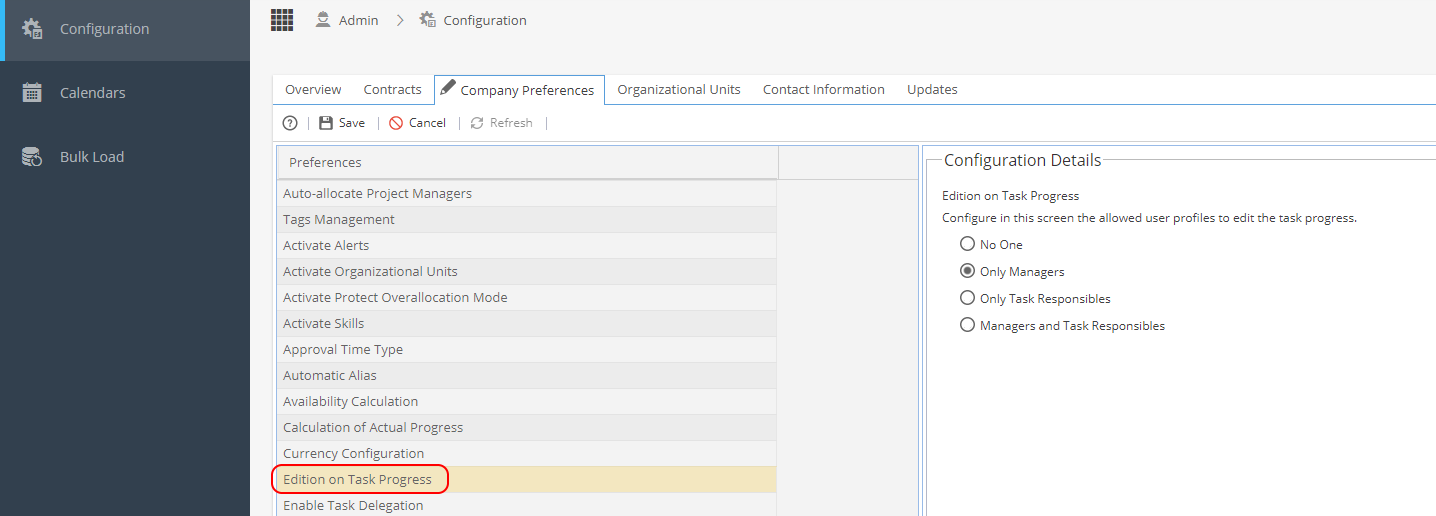Select the Automatic Alias preference row
1436x516 pixels.
(x=526, y=376)
